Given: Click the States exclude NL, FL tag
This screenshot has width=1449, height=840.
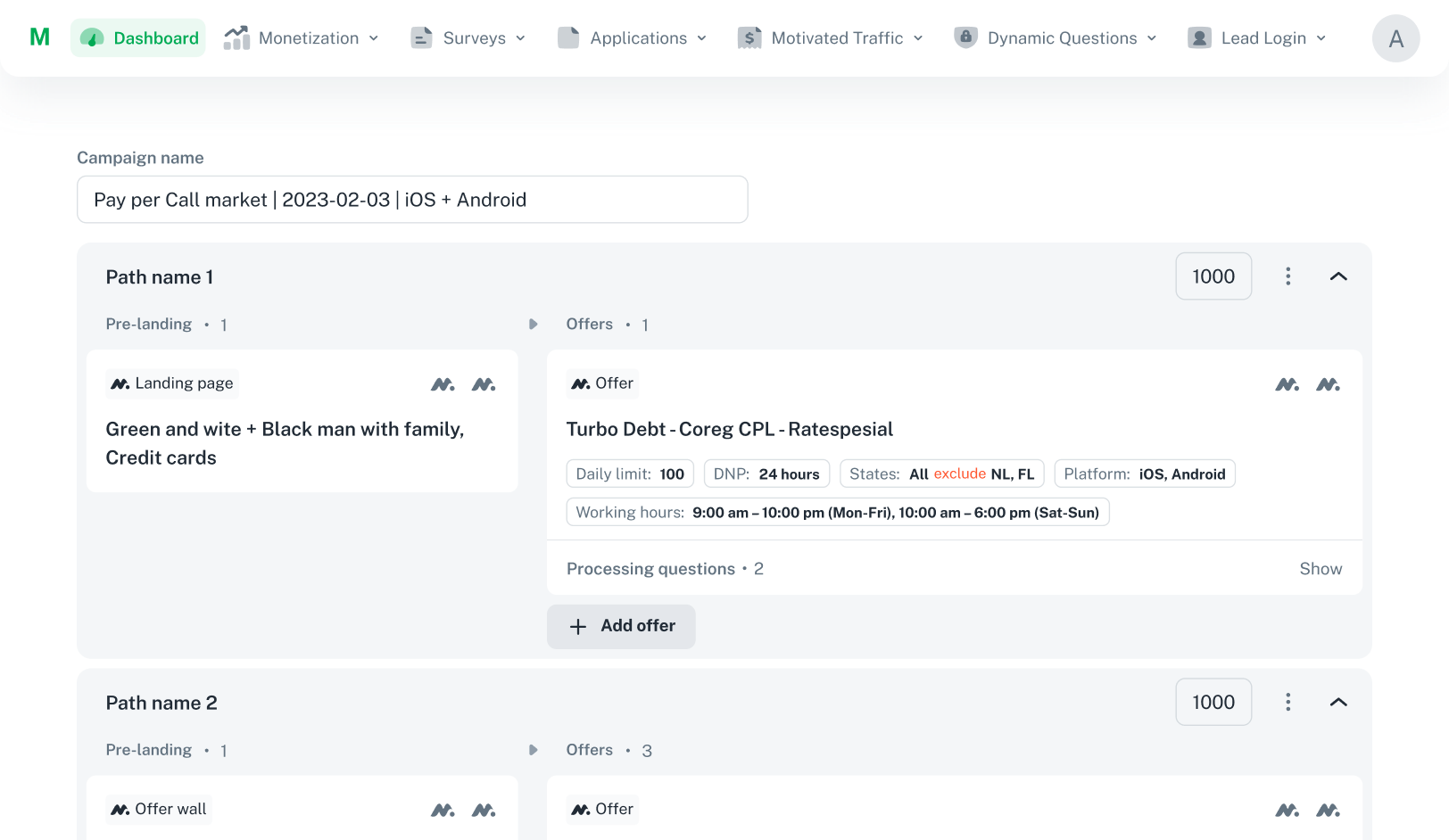Looking at the screenshot, I should pos(942,474).
